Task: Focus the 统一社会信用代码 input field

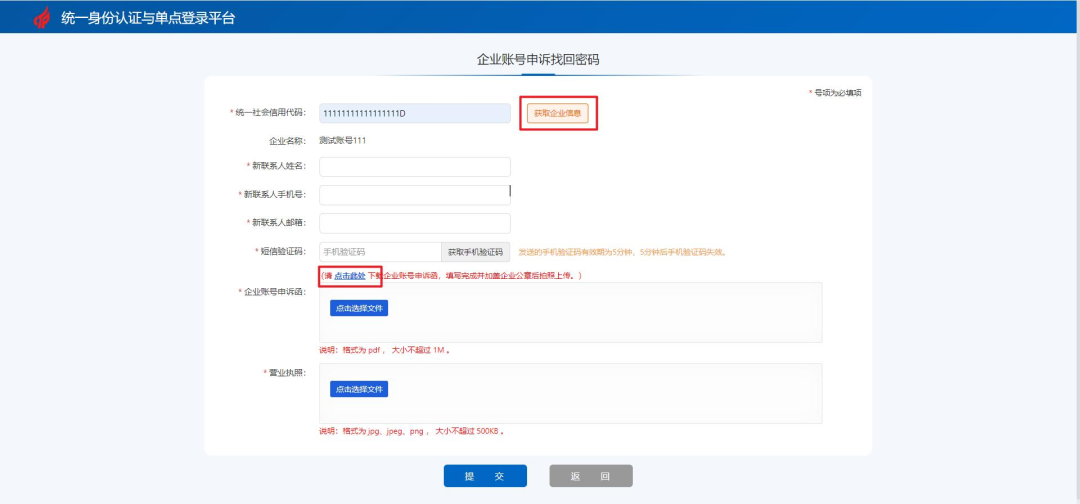Action: pyautogui.click(x=415, y=113)
